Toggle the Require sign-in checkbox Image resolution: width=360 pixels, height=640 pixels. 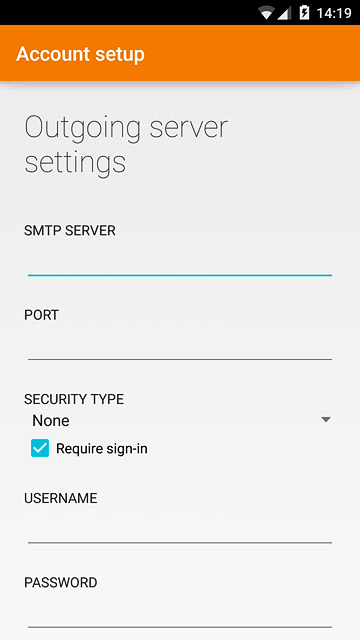pos(40,448)
